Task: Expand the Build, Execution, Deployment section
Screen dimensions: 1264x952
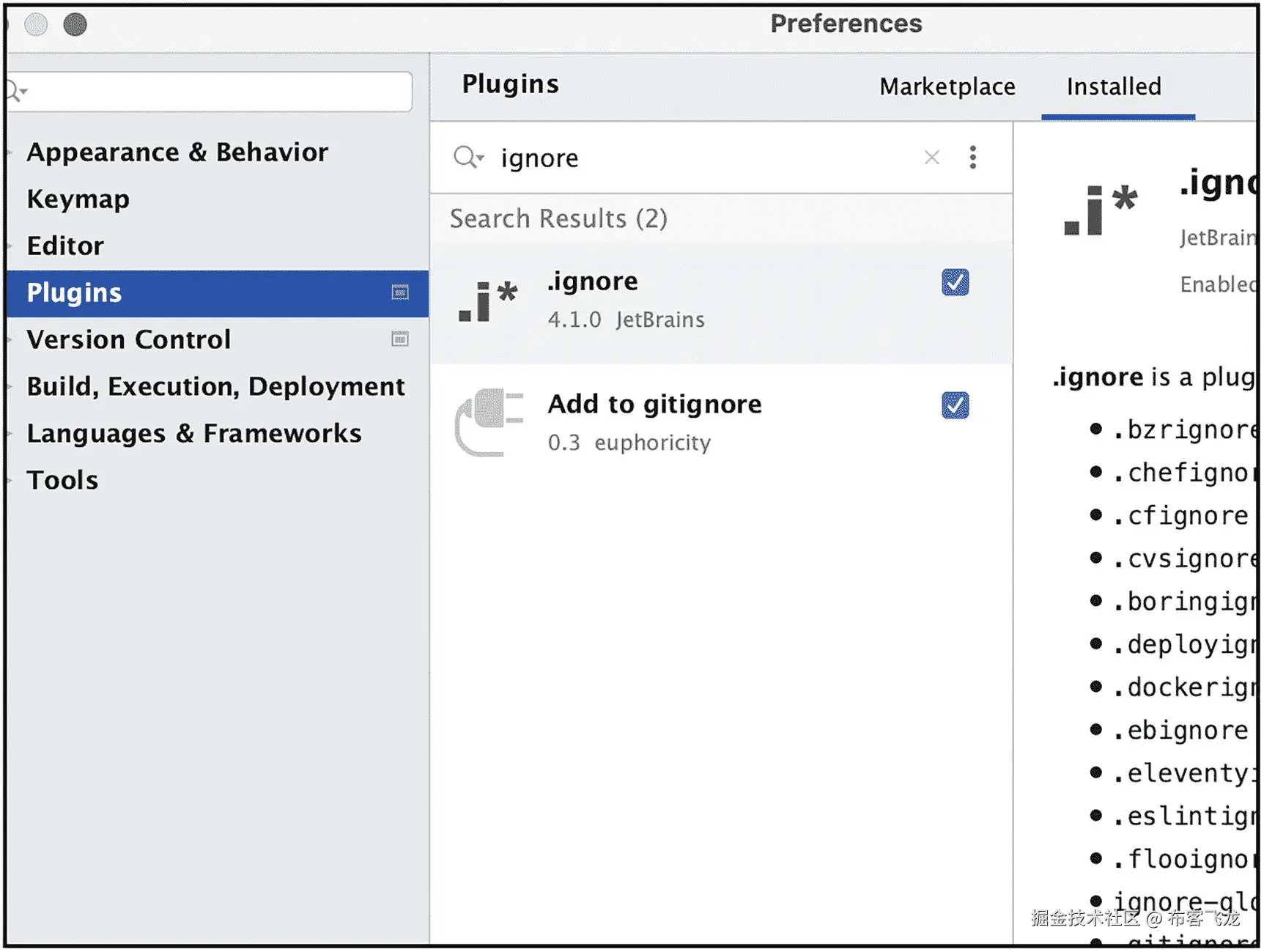Action: coord(10,386)
